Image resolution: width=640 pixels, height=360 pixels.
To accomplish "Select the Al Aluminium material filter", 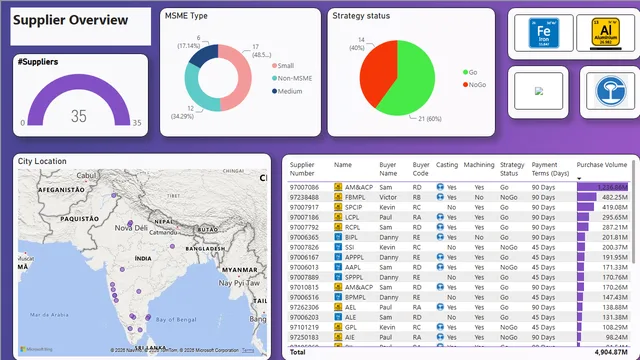I will 606,33.
